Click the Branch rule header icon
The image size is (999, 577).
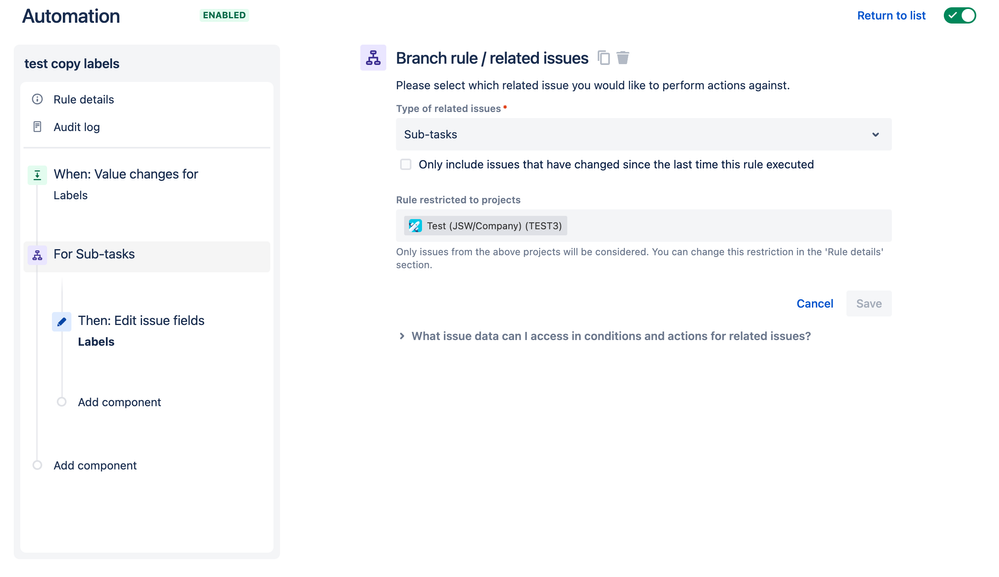[x=373, y=58]
